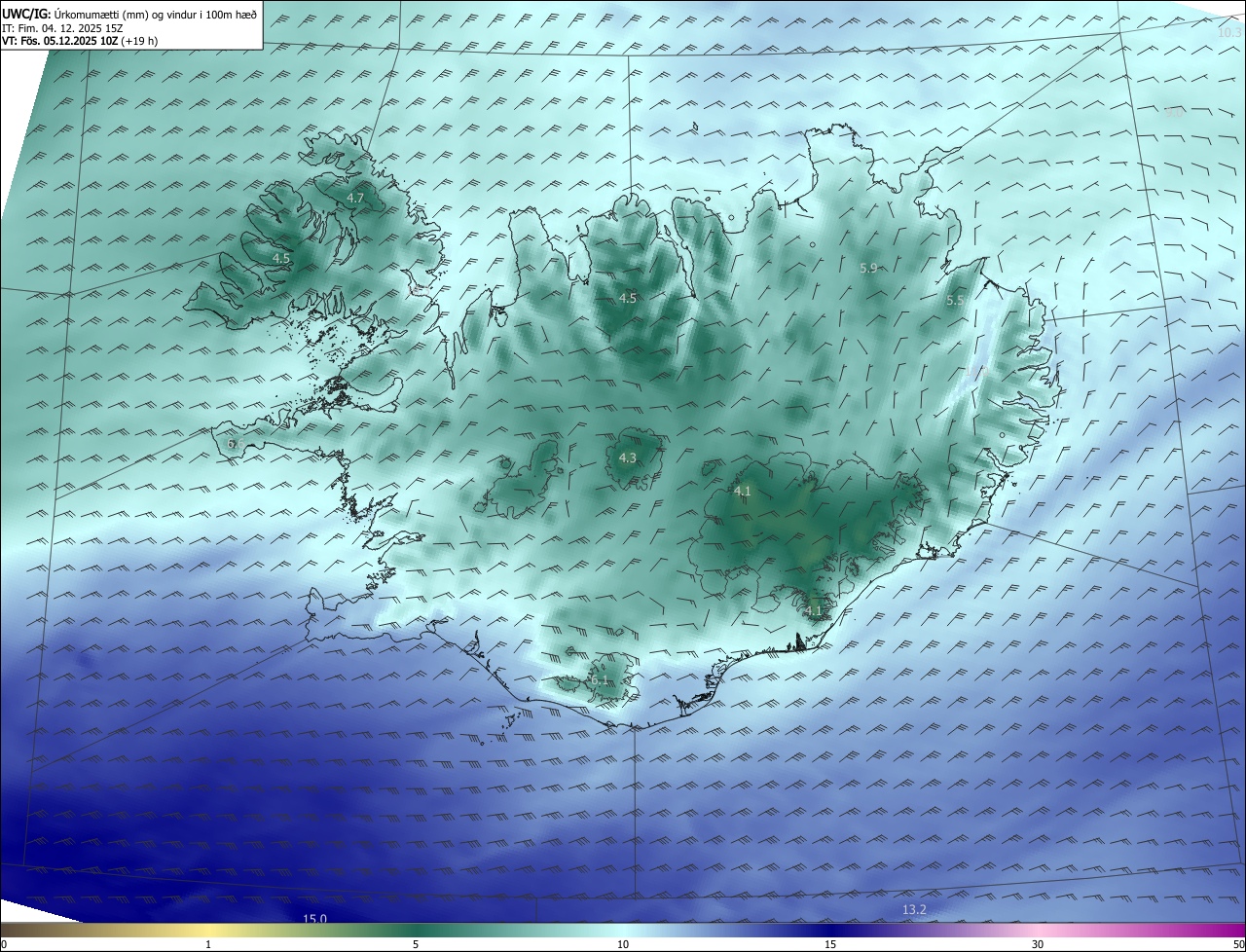Image resolution: width=1246 pixels, height=952 pixels.
Task: Click the "30" tick on the colour scale
Action: pos(1038,944)
